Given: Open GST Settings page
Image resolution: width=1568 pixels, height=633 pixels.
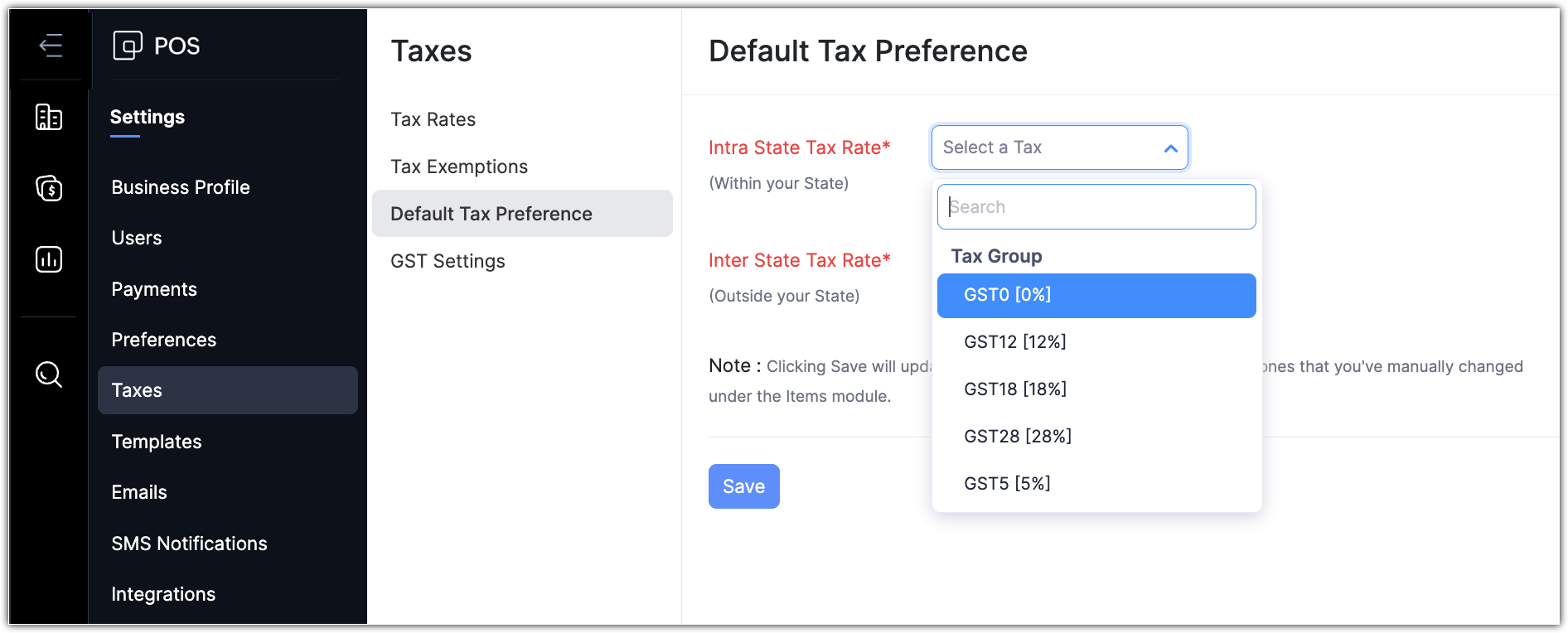Looking at the screenshot, I should click(x=448, y=261).
